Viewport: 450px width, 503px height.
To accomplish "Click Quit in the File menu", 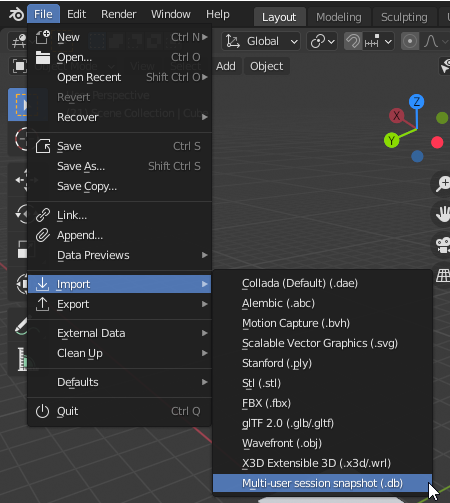I will (x=119, y=411).
